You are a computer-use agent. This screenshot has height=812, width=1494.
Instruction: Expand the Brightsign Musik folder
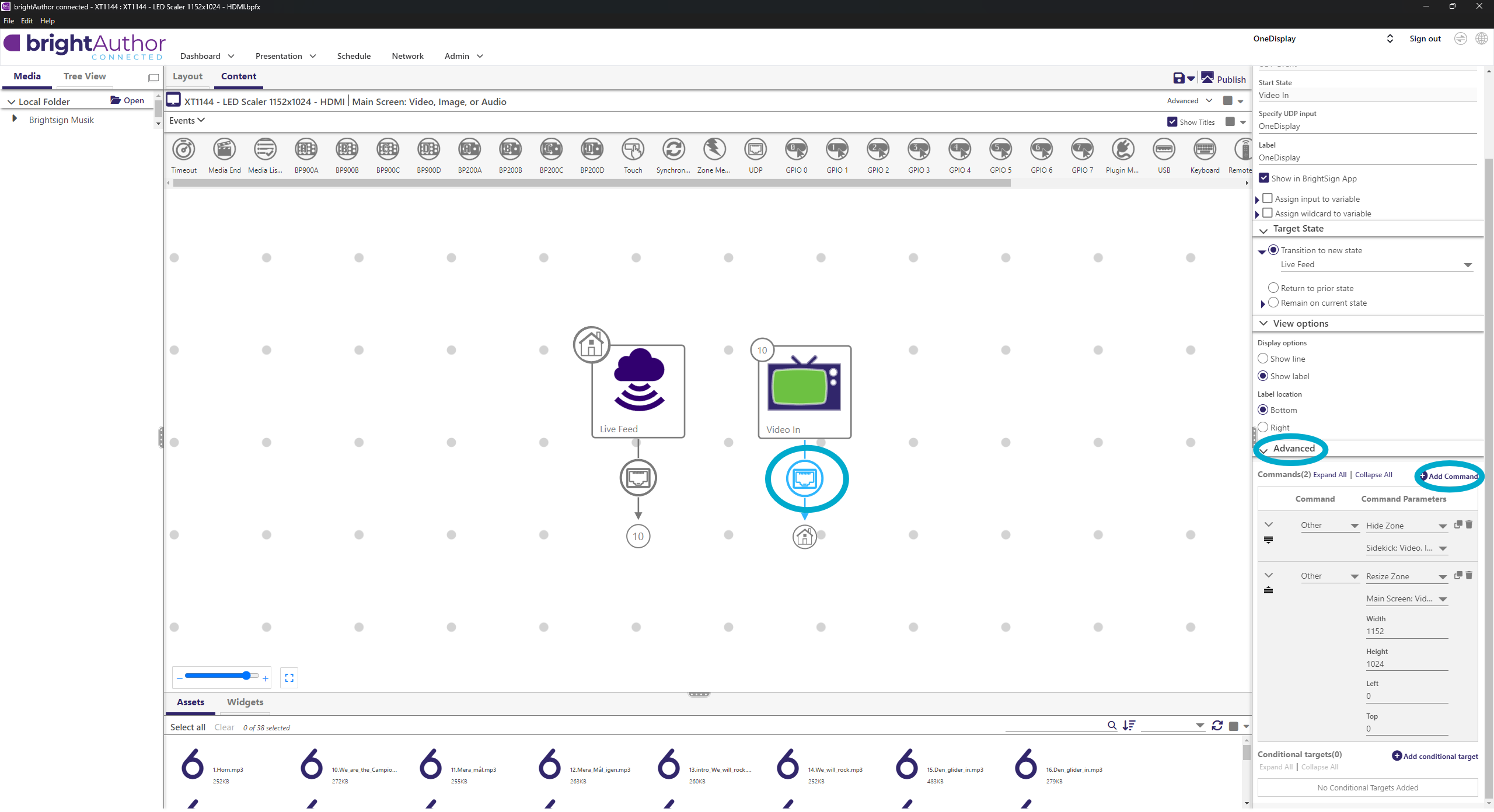(x=15, y=119)
